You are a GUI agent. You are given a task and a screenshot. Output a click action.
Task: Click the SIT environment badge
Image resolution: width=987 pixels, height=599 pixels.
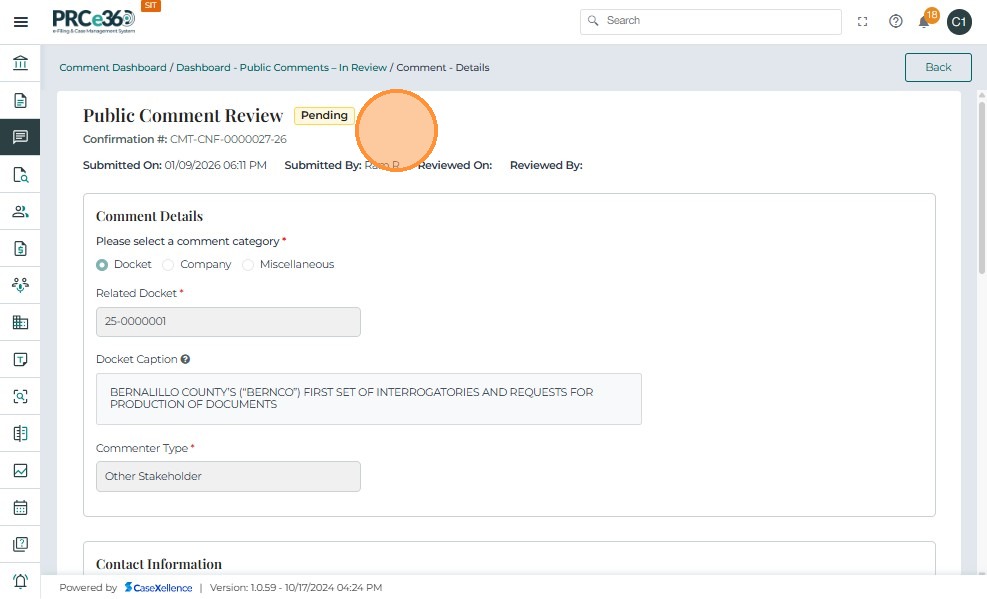coord(150,6)
